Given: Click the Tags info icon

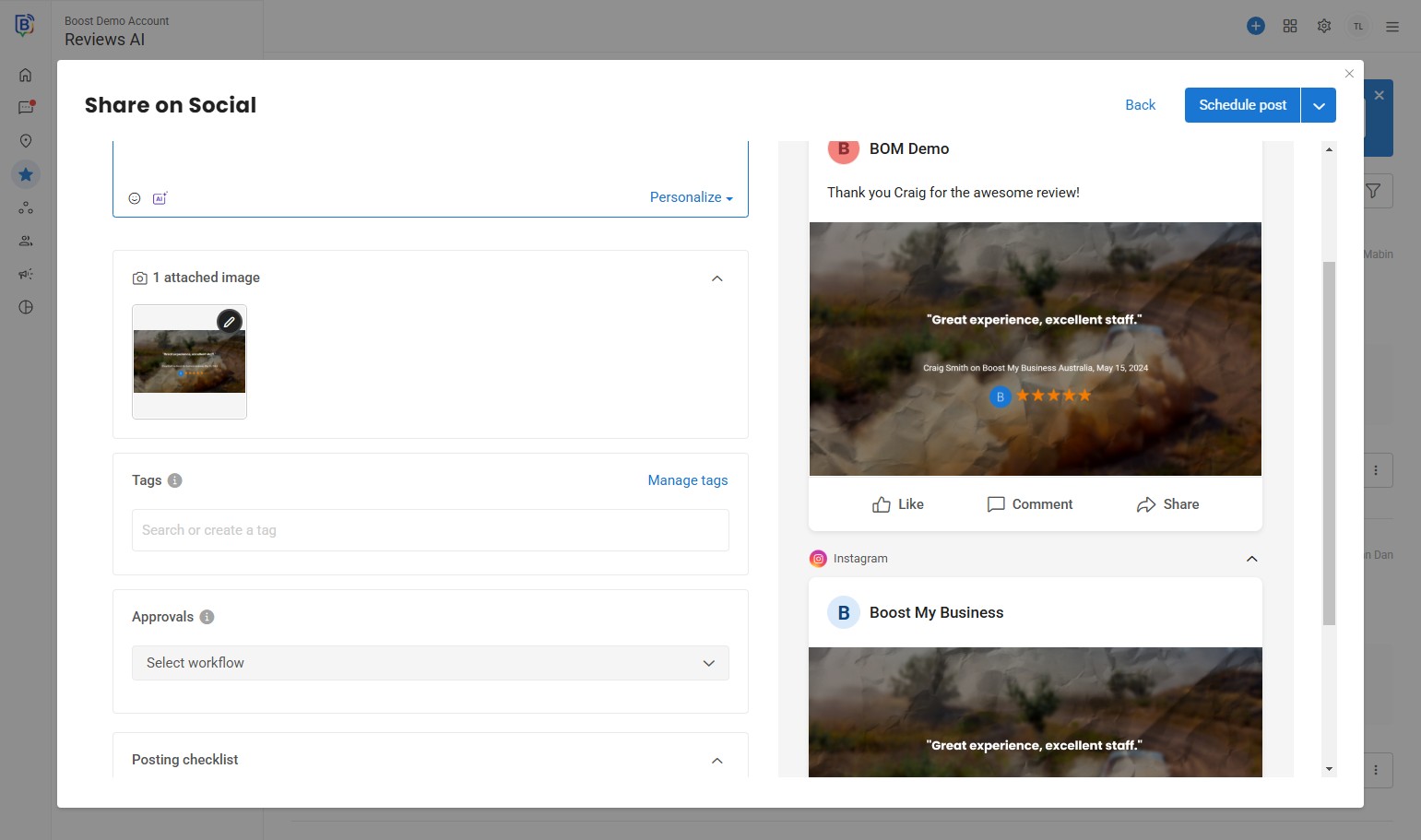Looking at the screenshot, I should (x=175, y=480).
